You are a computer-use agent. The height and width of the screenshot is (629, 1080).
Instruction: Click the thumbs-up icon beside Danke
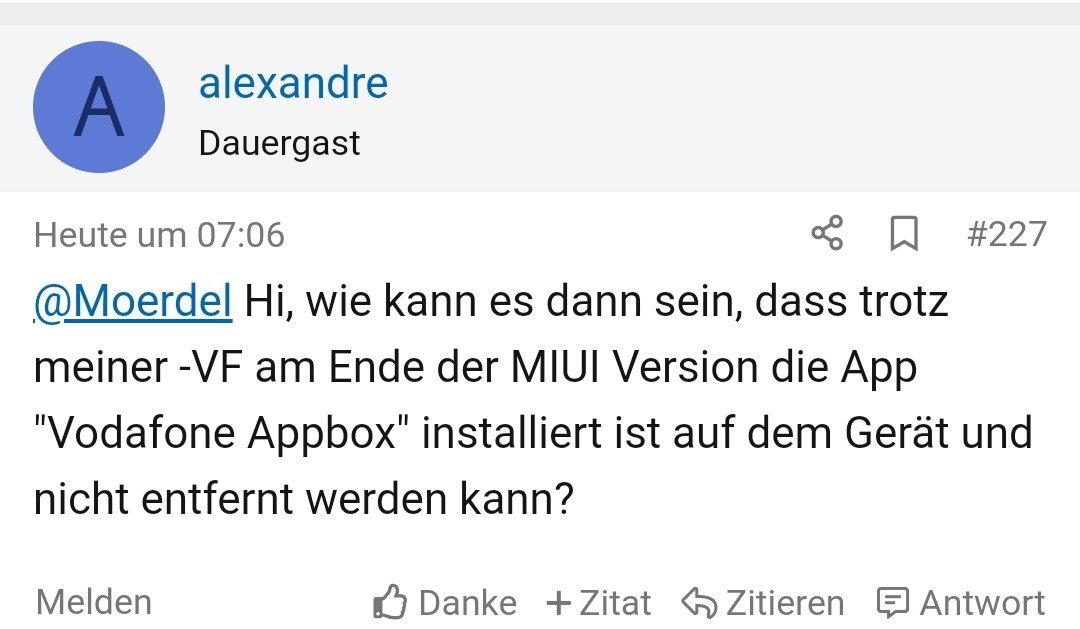388,602
